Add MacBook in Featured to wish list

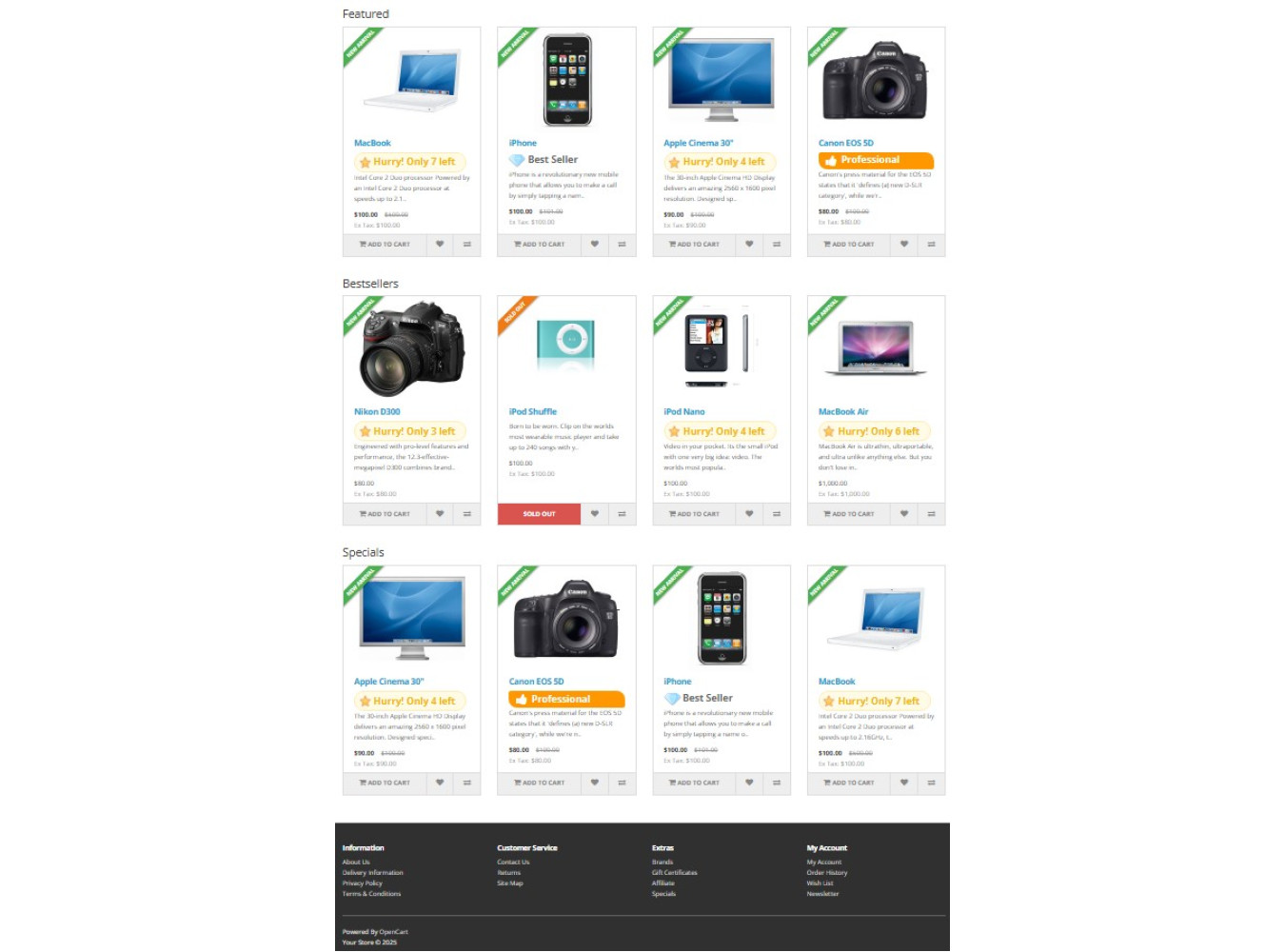tap(440, 245)
